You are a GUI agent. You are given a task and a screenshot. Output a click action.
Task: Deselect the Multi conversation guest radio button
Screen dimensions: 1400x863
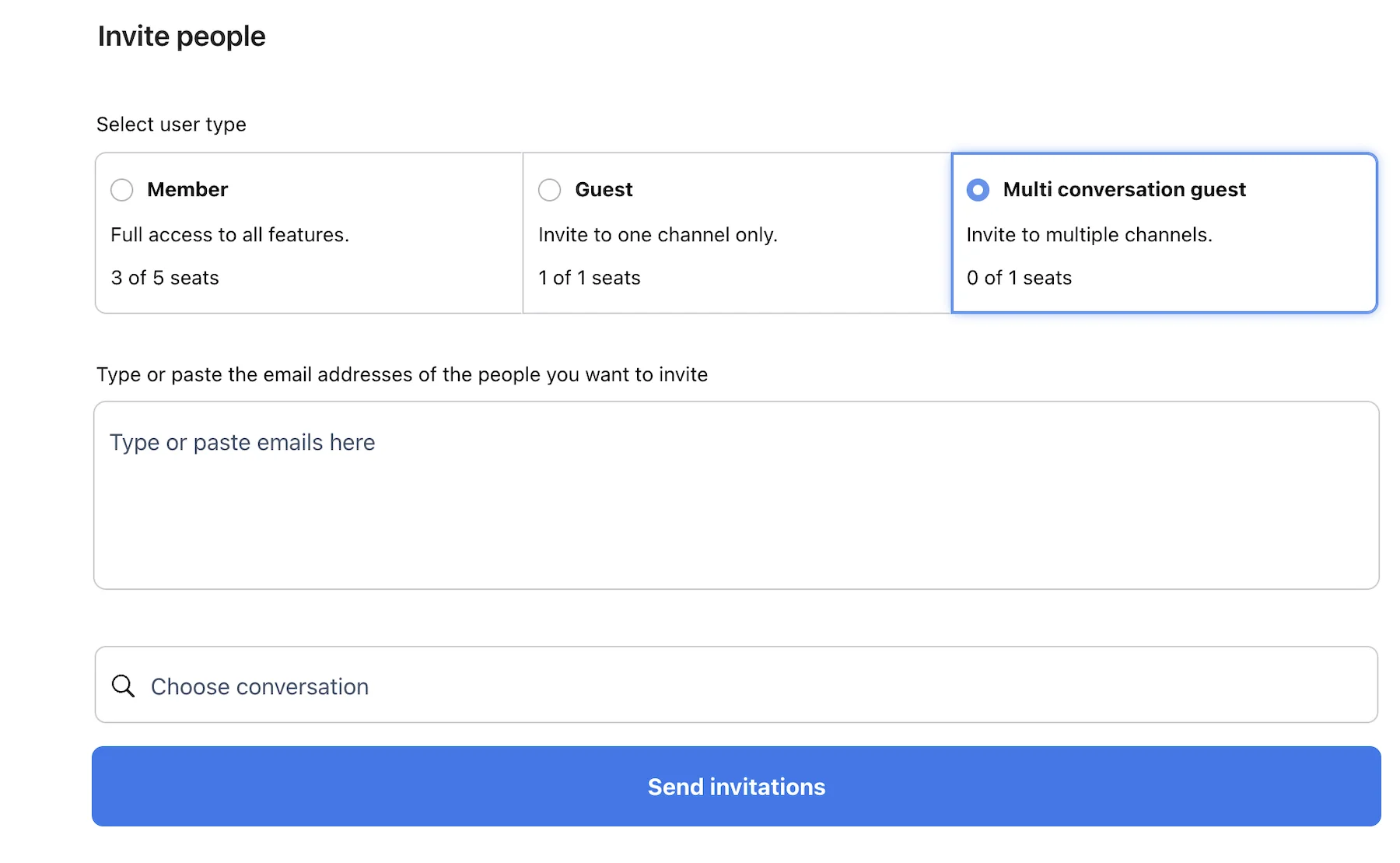978,189
